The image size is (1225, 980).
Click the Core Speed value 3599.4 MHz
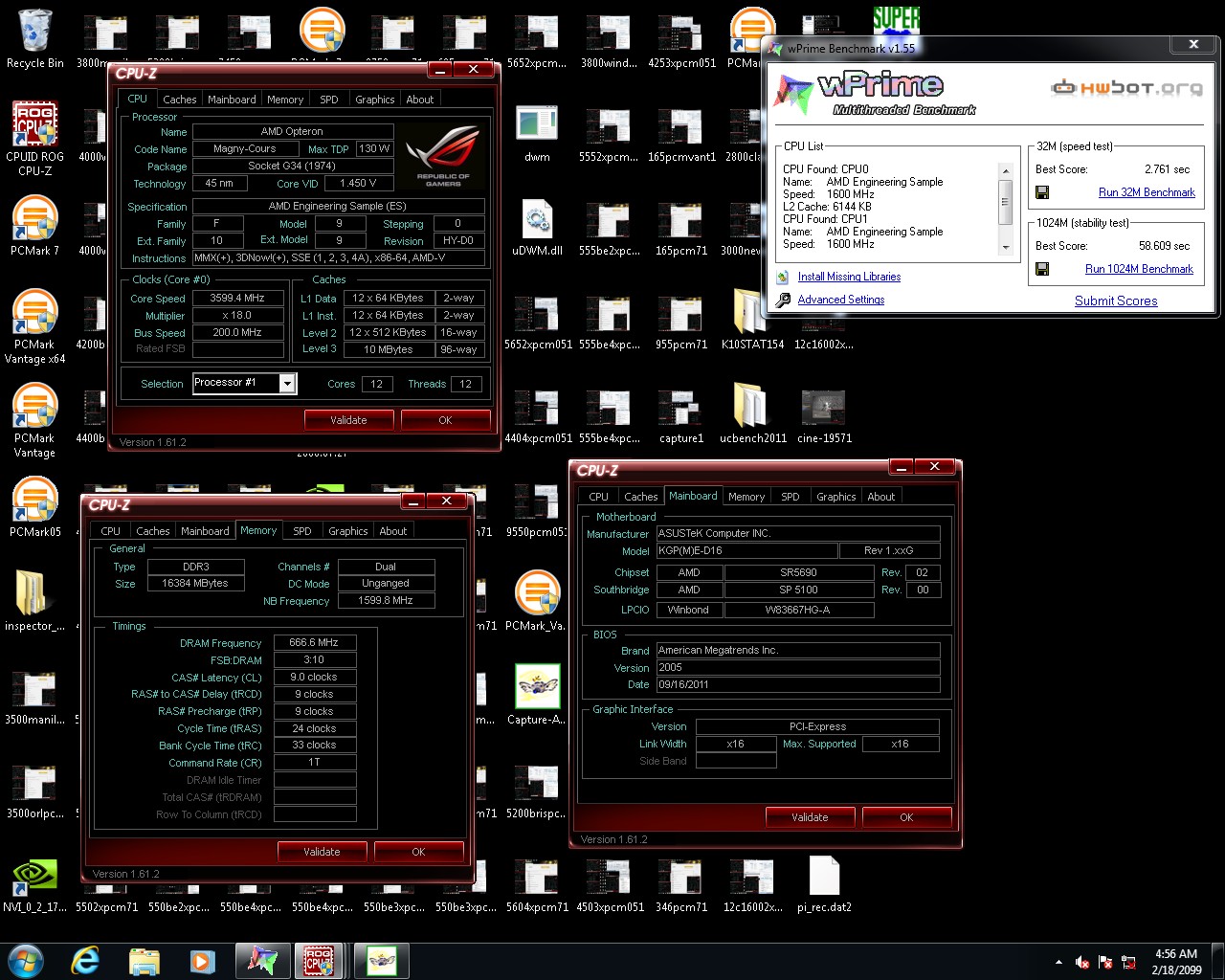pos(237,298)
